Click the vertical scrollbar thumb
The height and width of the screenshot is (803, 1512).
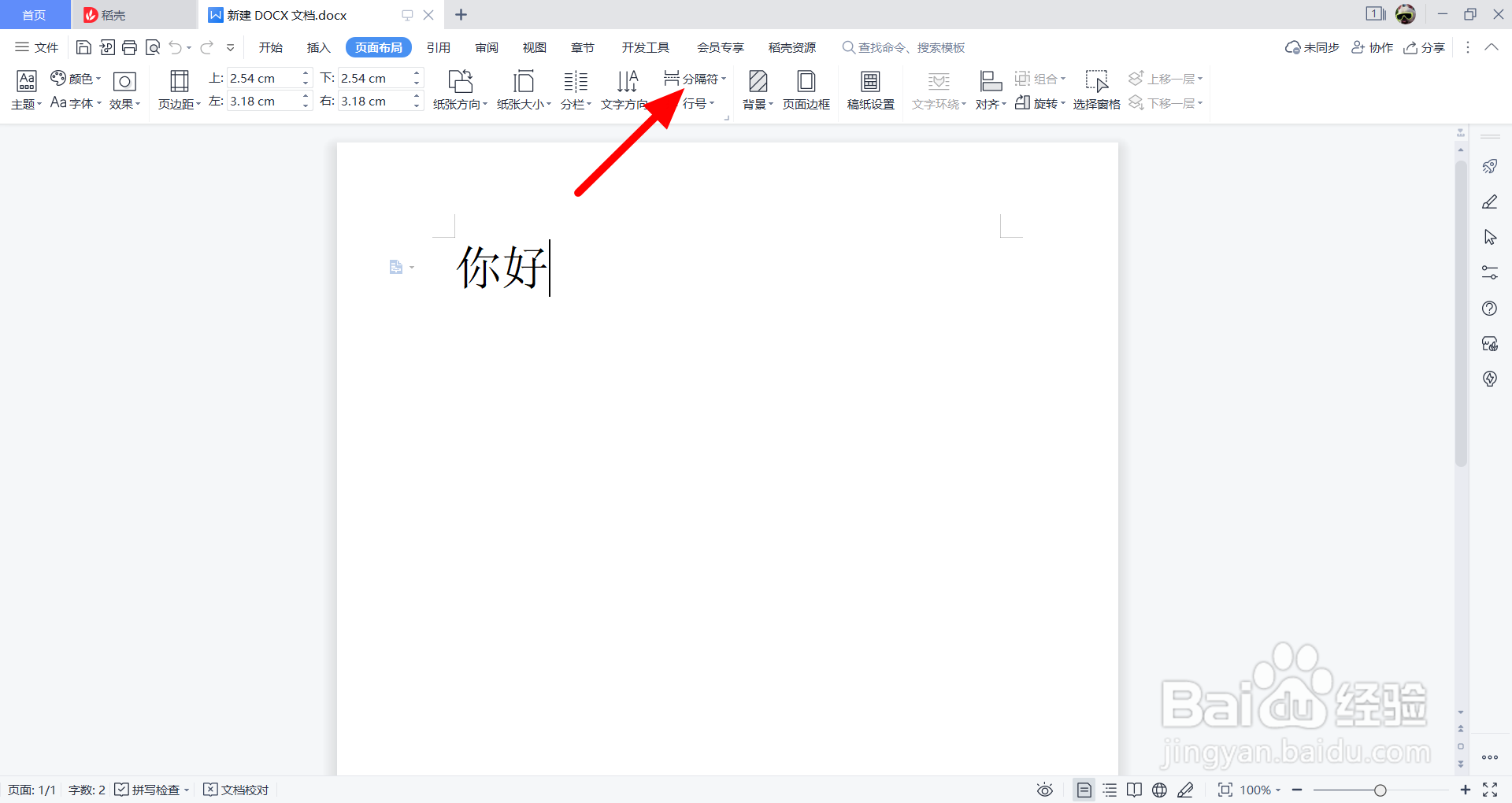point(1461,315)
